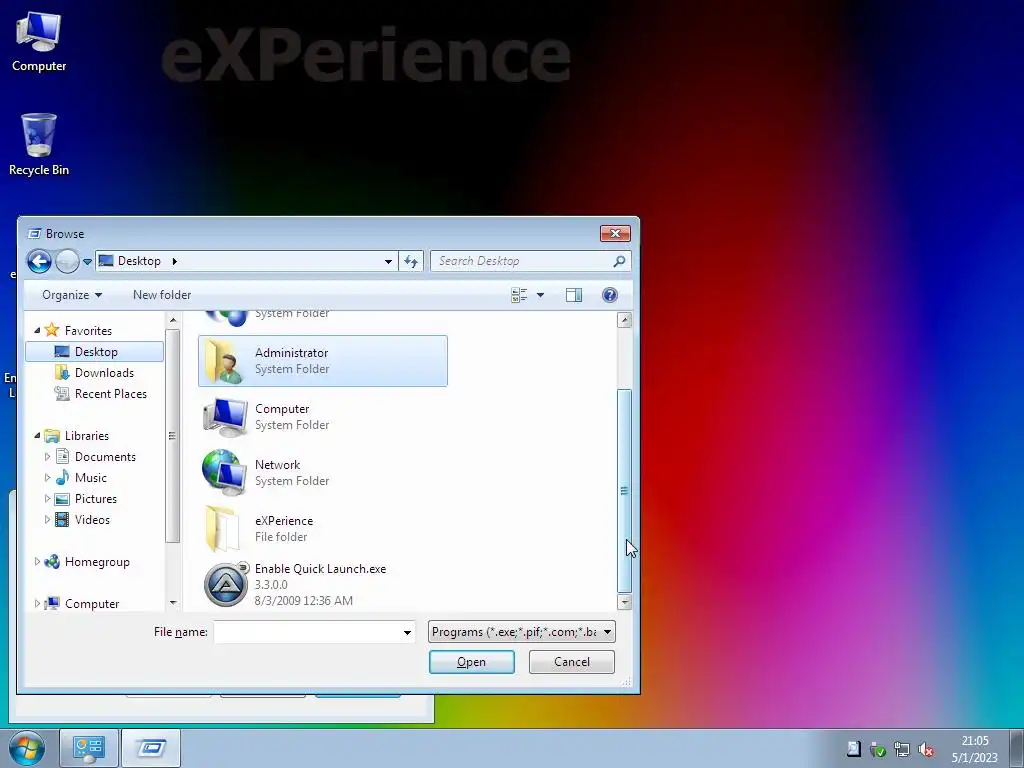Click the Open button
The image size is (1024, 768).
click(472, 662)
